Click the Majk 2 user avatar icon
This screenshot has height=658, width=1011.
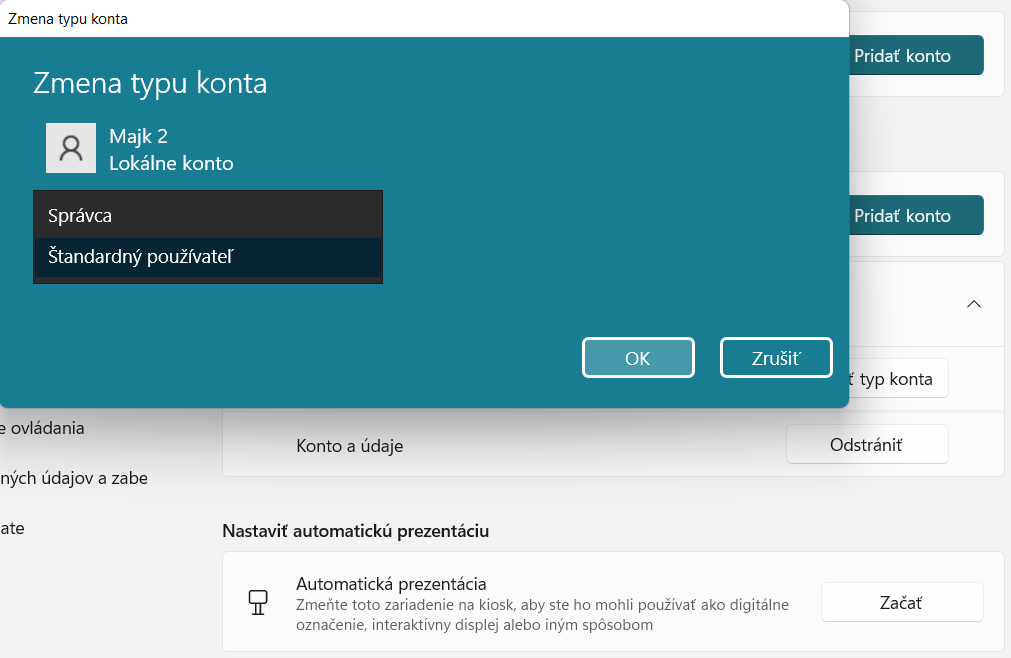click(71, 148)
